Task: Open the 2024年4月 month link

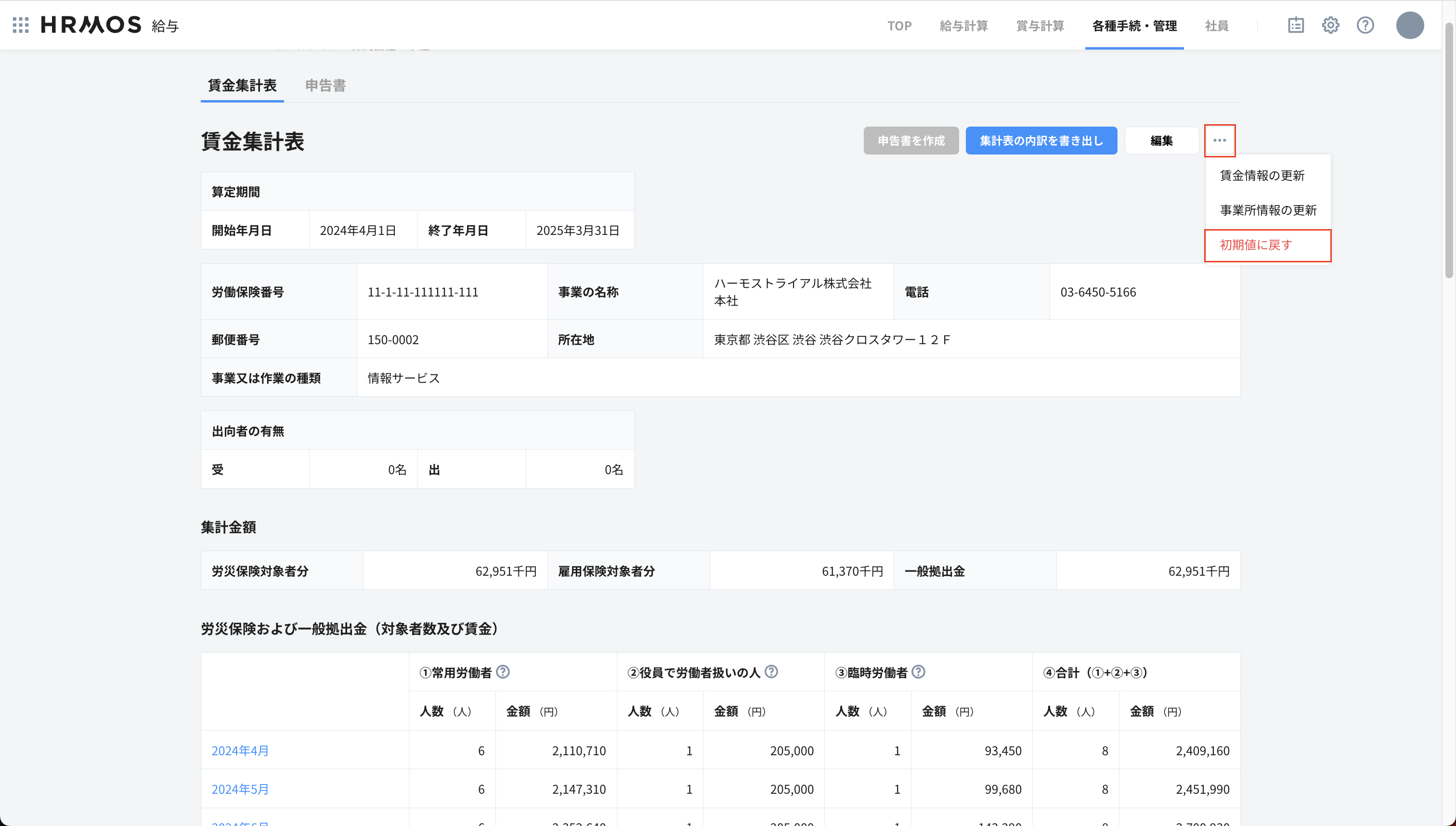Action: point(240,750)
